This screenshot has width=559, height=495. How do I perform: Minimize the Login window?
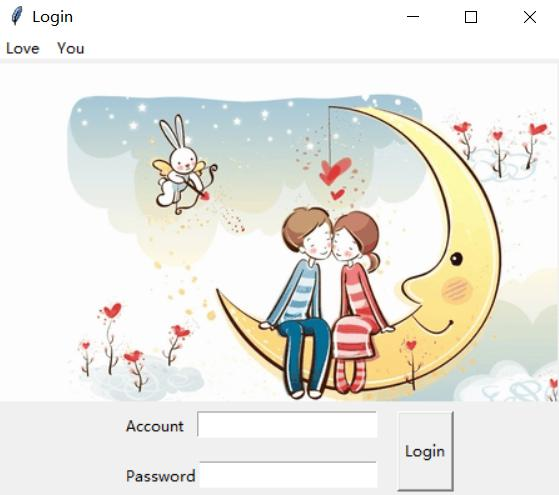413,16
